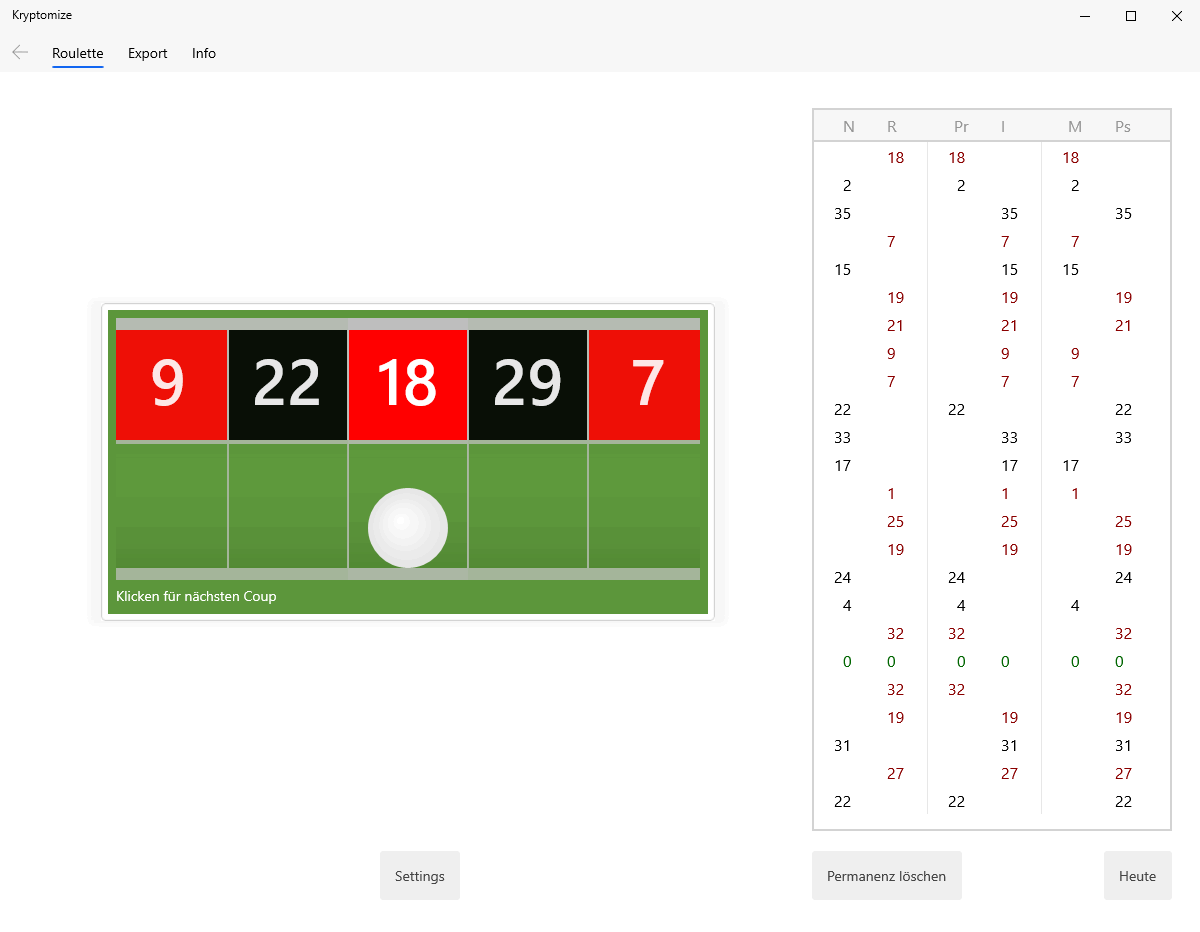Select 2 in the N column

coord(847,186)
